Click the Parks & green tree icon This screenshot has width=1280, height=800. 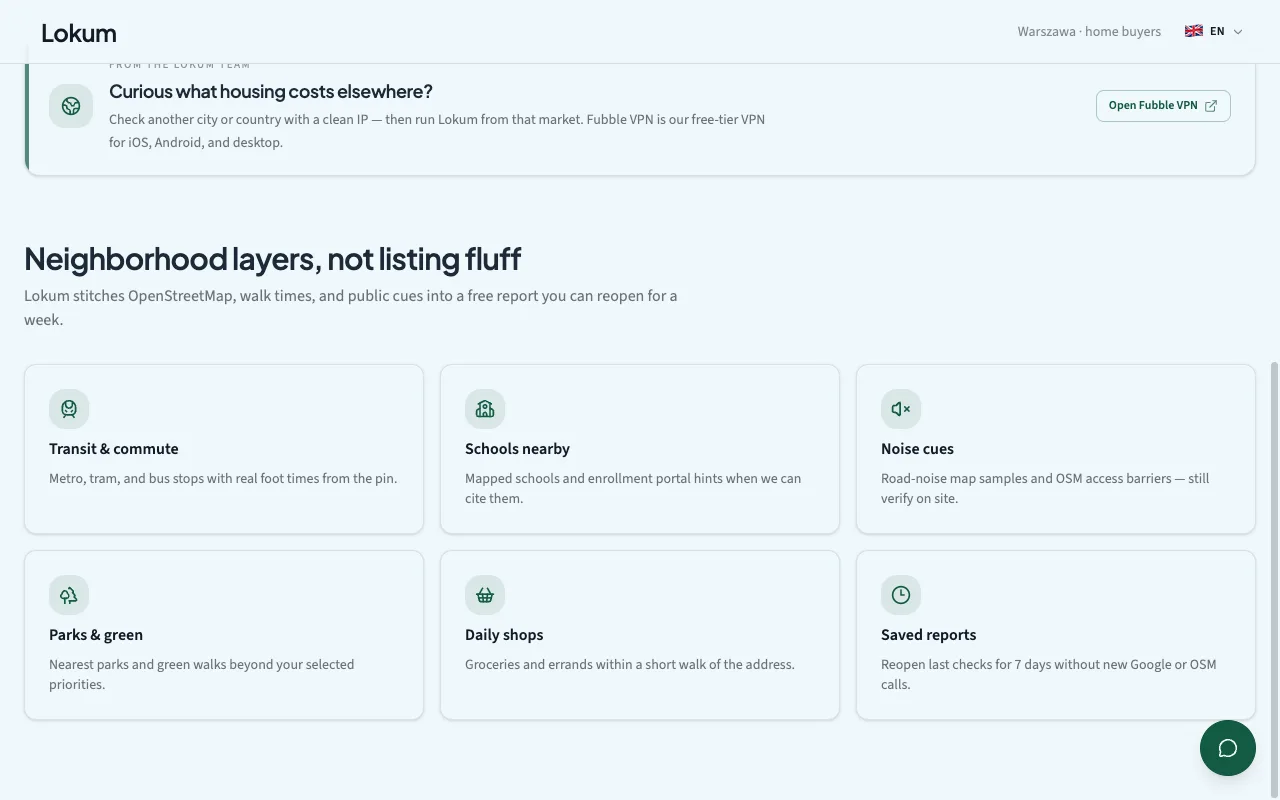pos(69,595)
